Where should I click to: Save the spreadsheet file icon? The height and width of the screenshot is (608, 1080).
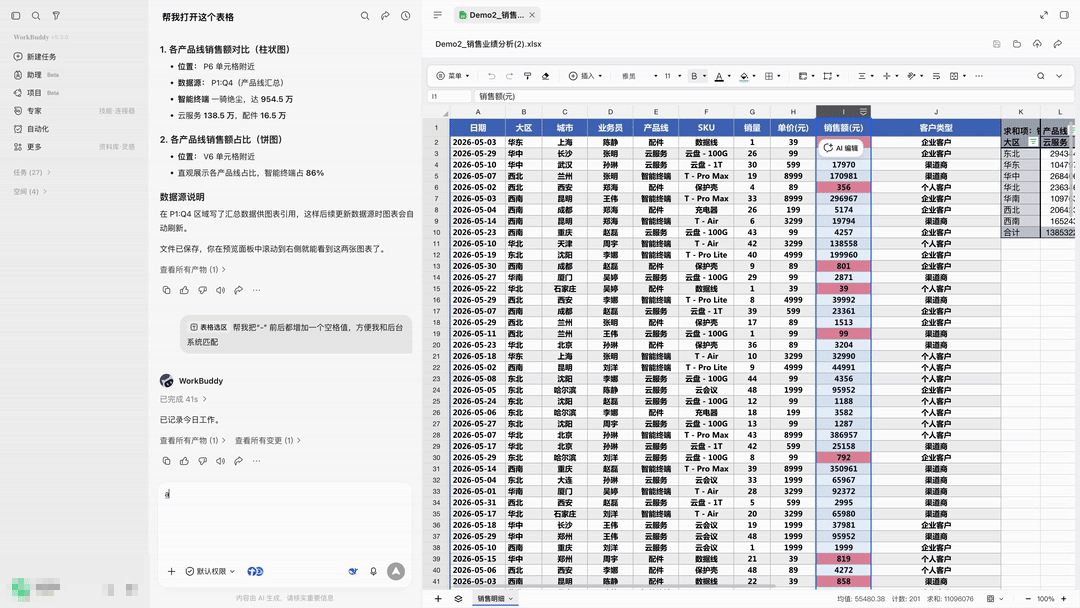click(997, 43)
